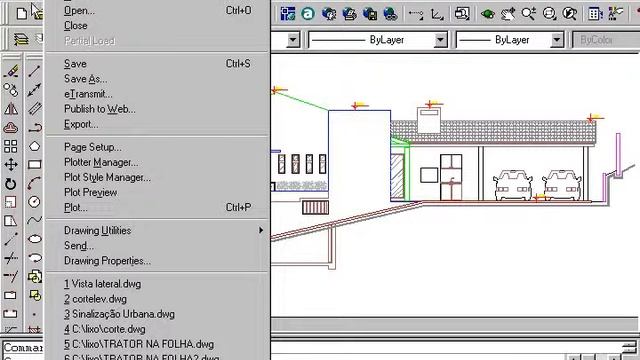
Task: Expand the Drawing Utilities submenu
Action: [x=158, y=231]
